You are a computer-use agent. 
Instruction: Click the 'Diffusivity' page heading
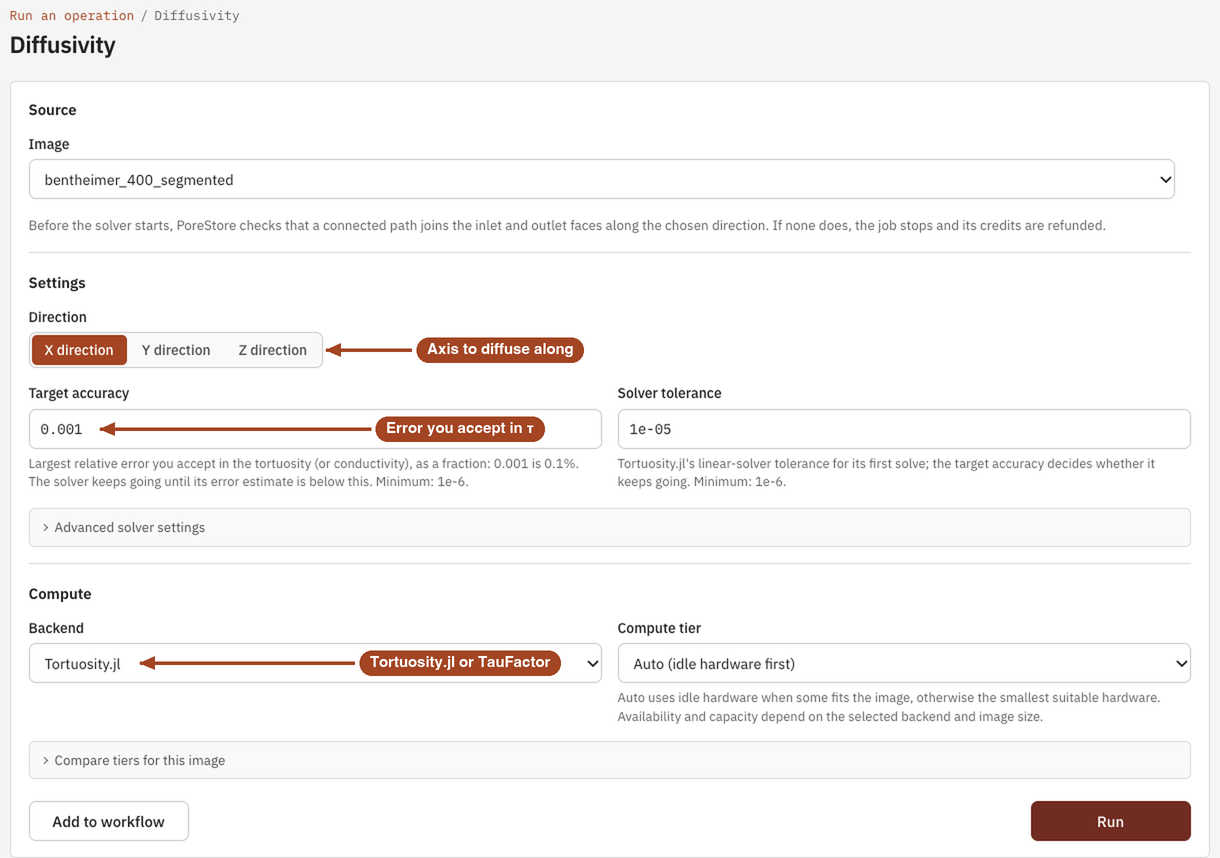coord(63,46)
